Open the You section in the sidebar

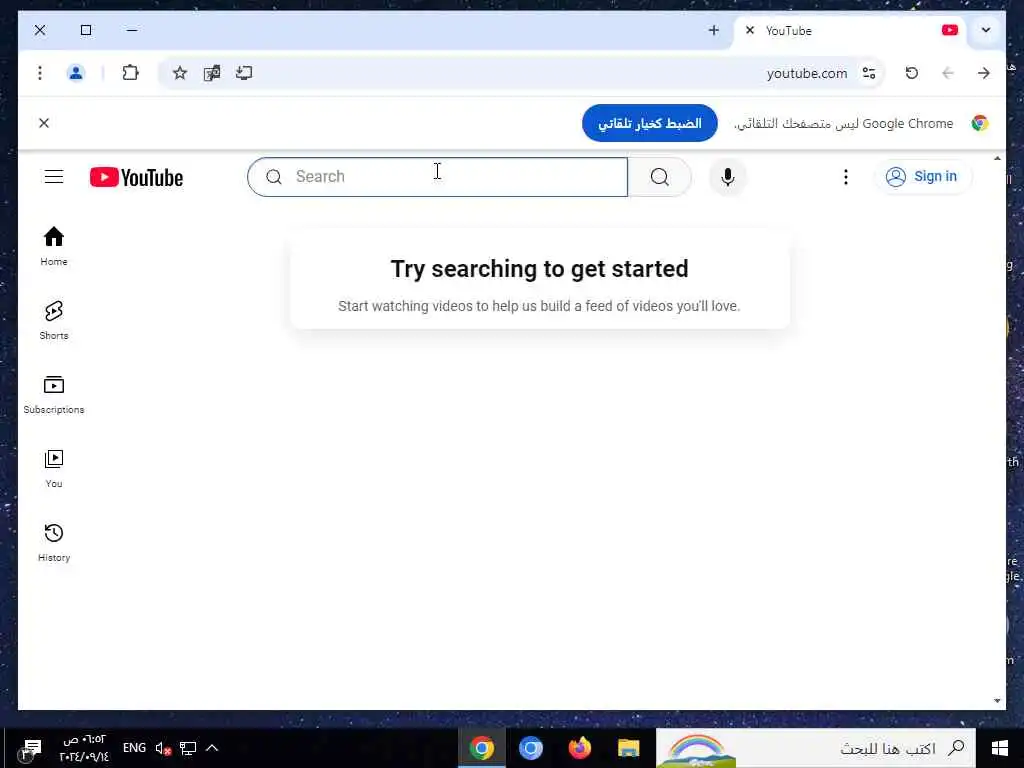[x=54, y=468]
